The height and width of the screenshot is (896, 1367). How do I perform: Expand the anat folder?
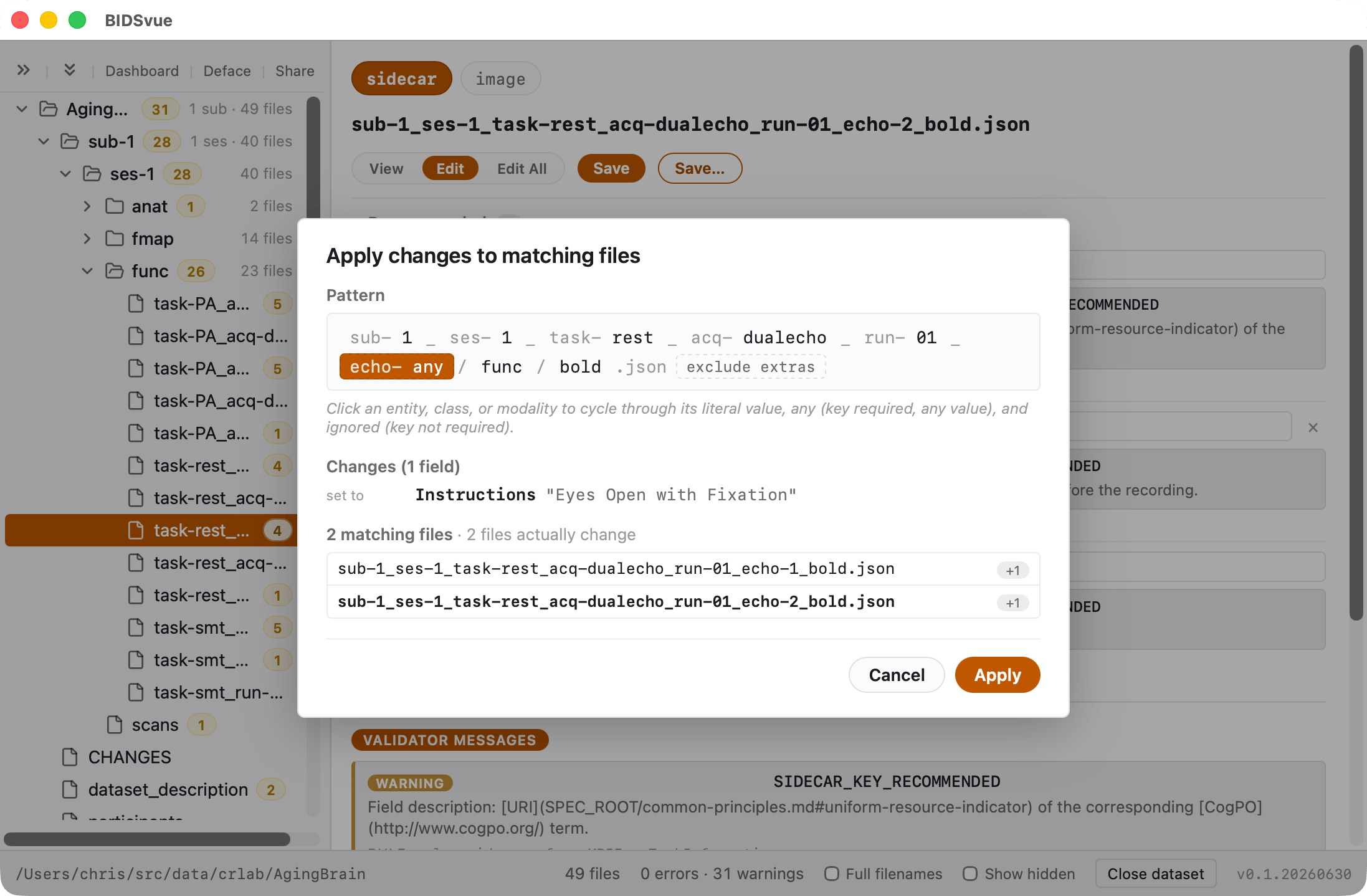pos(87,206)
